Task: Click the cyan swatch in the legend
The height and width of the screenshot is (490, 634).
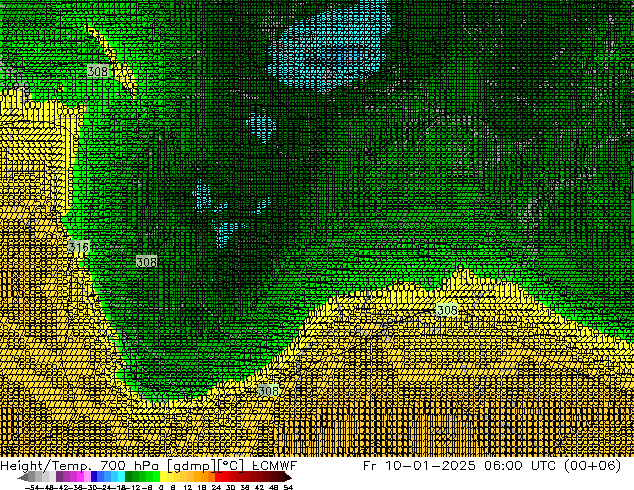Action: [x=121, y=476]
